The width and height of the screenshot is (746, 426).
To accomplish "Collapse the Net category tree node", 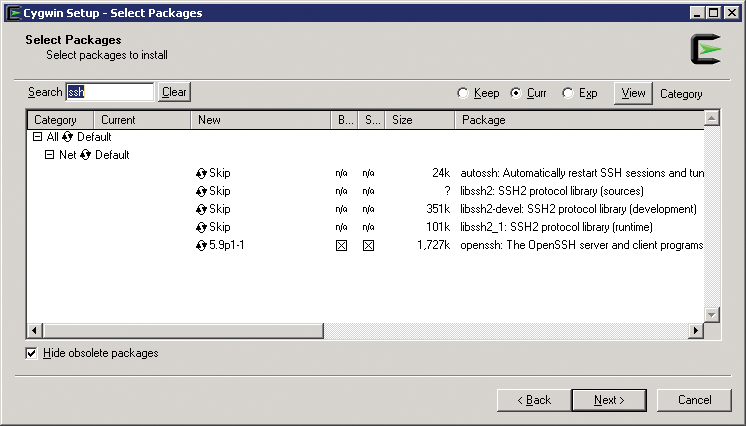I will [49, 155].
